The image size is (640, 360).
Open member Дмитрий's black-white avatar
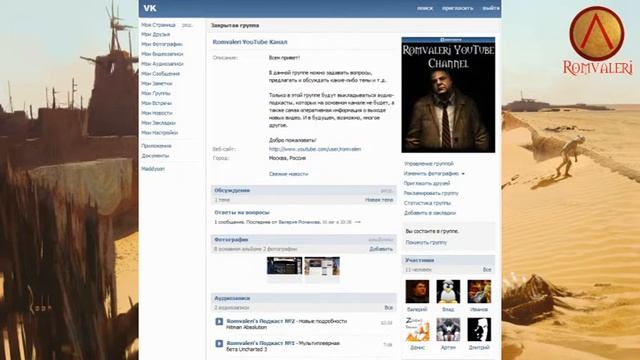479,329
